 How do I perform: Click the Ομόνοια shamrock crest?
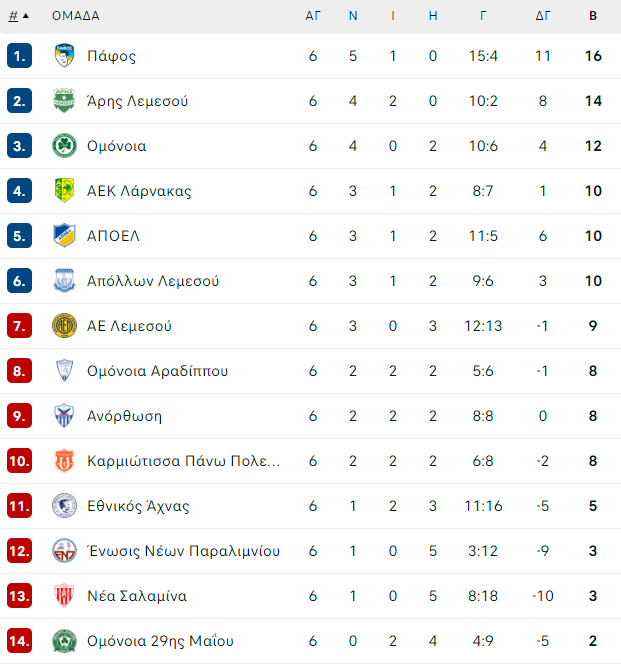[x=64, y=146]
